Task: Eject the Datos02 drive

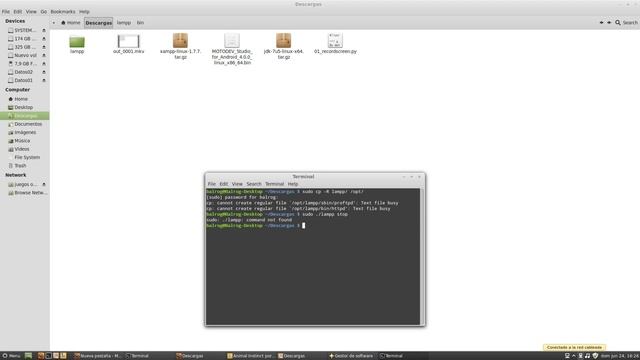Action: 44,72
